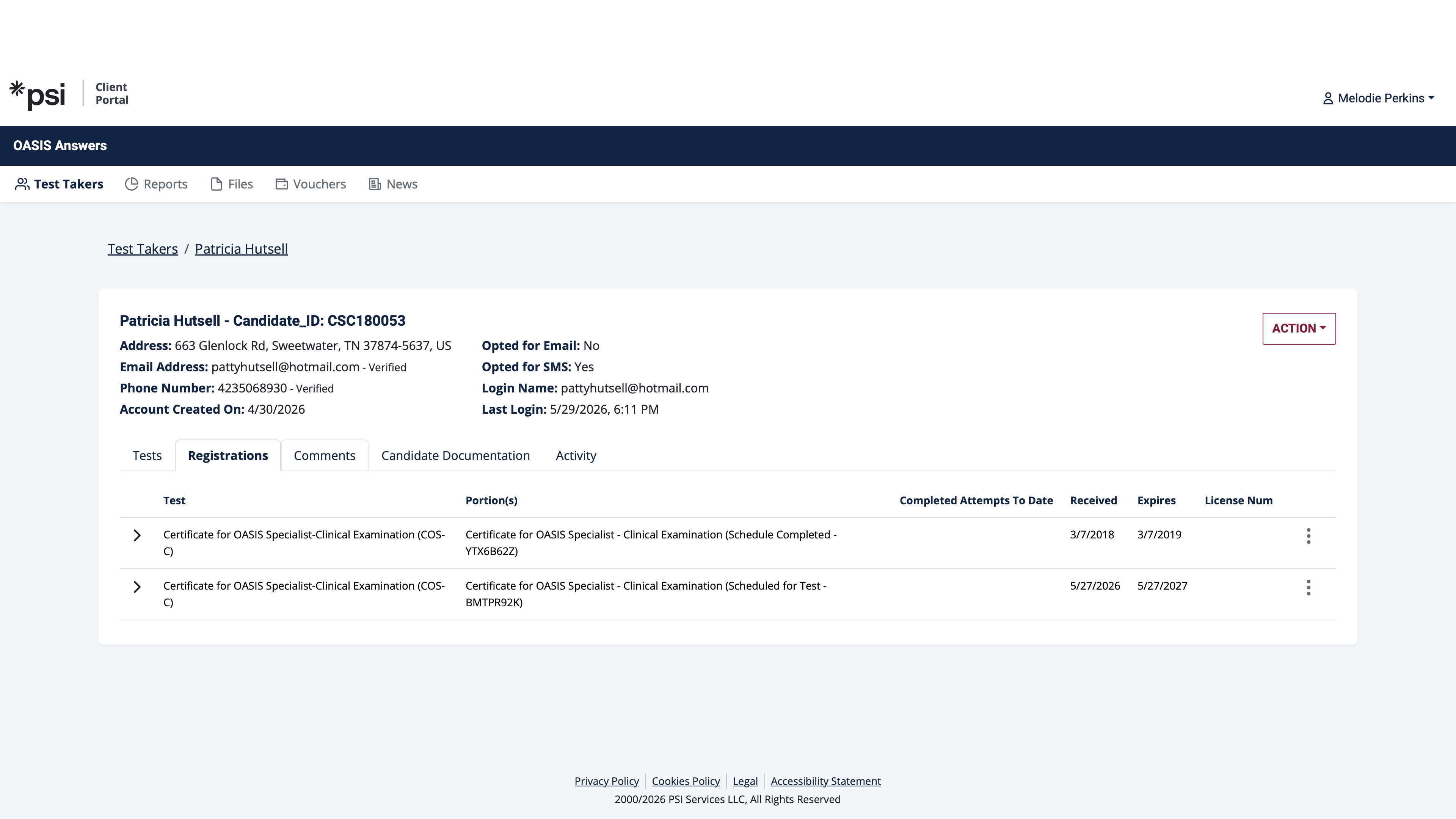Open the Legal footer link
The image size is (1456, 819).
745,781
